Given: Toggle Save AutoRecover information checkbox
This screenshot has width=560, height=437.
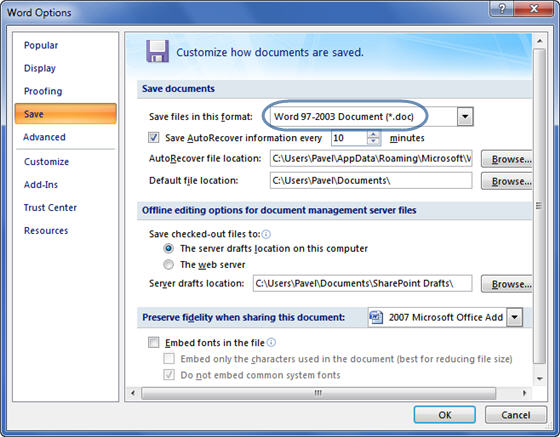Looking at the screenshot, I should point(154,137).
